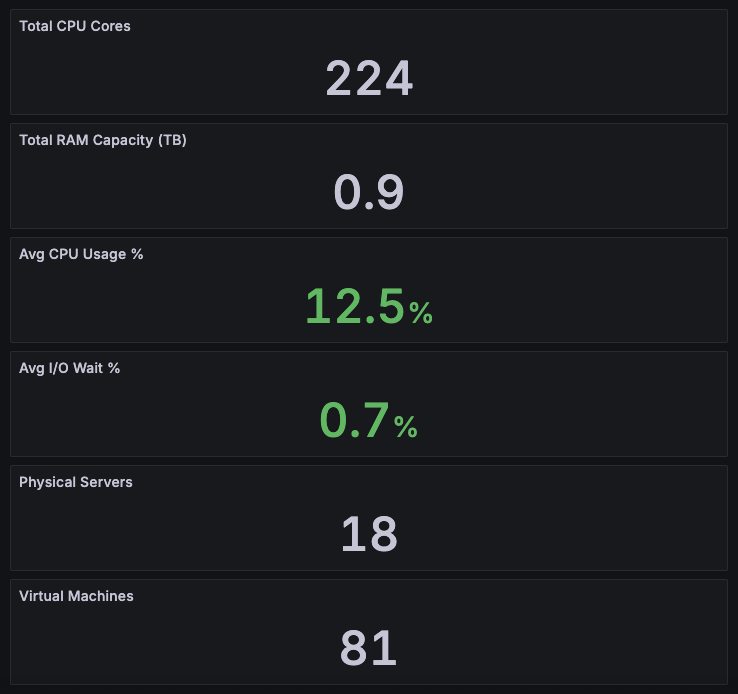Click blank area left of the 18 value

(x=160, y=534)
